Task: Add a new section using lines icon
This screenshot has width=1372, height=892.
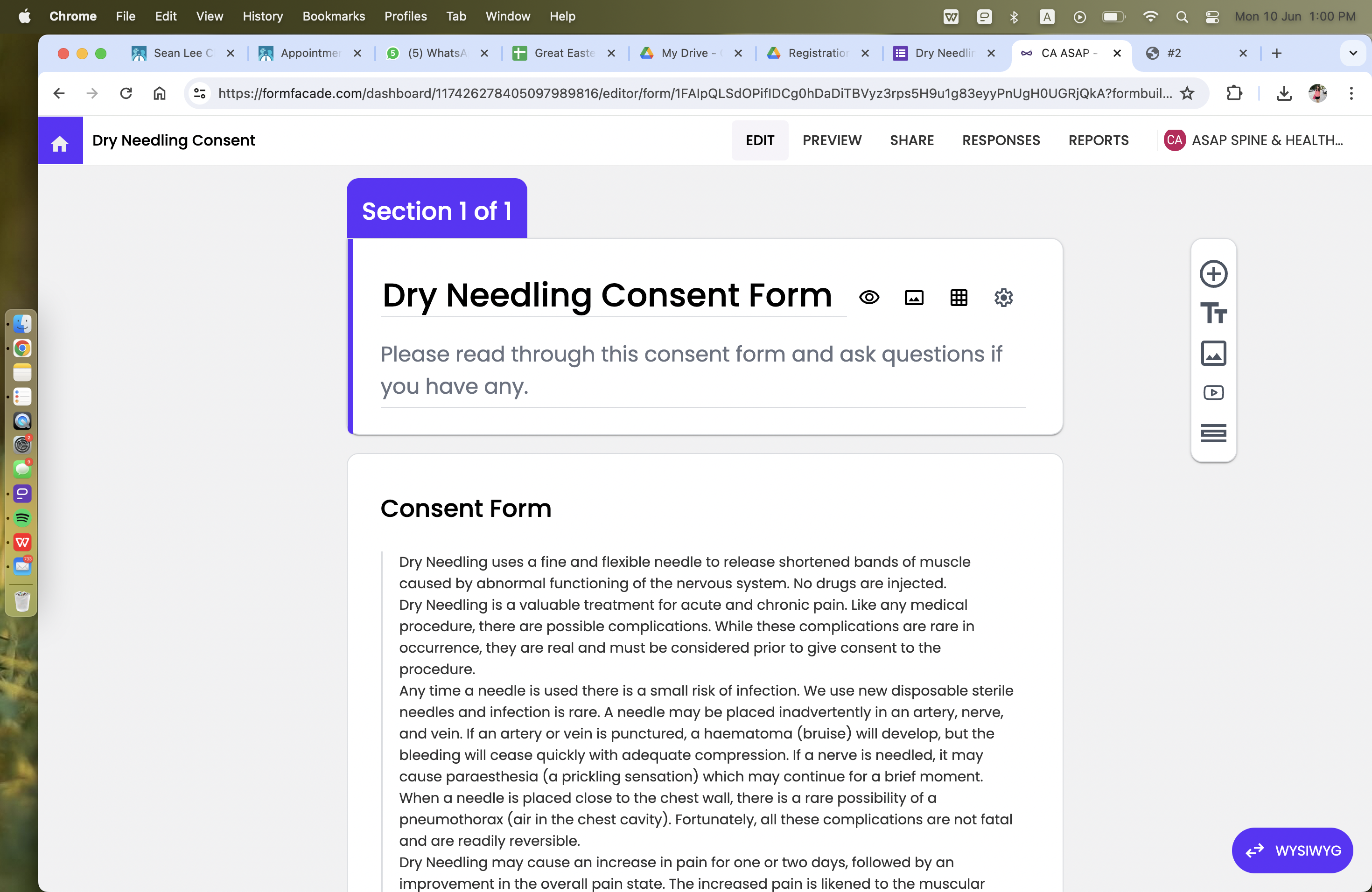Action: tap(1213, 433)
